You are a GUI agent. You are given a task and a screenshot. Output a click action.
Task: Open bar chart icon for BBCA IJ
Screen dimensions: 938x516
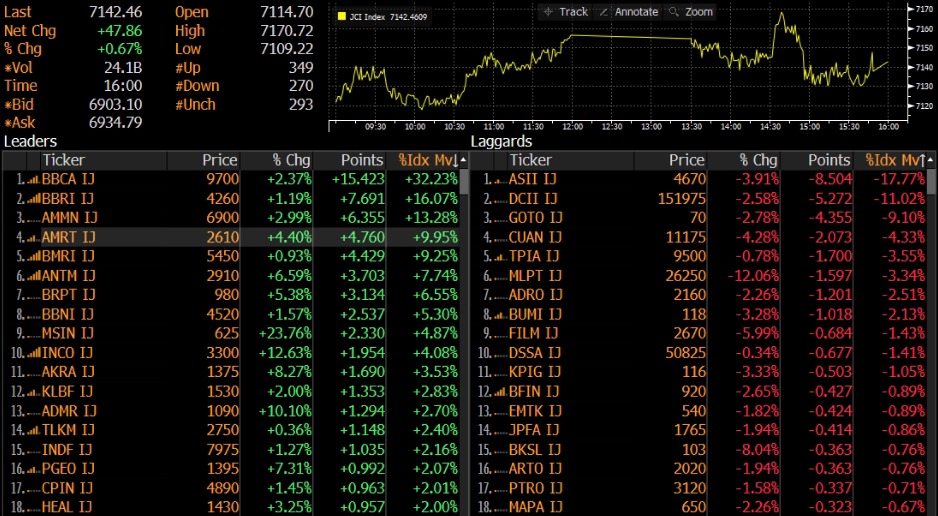point(34,179)
